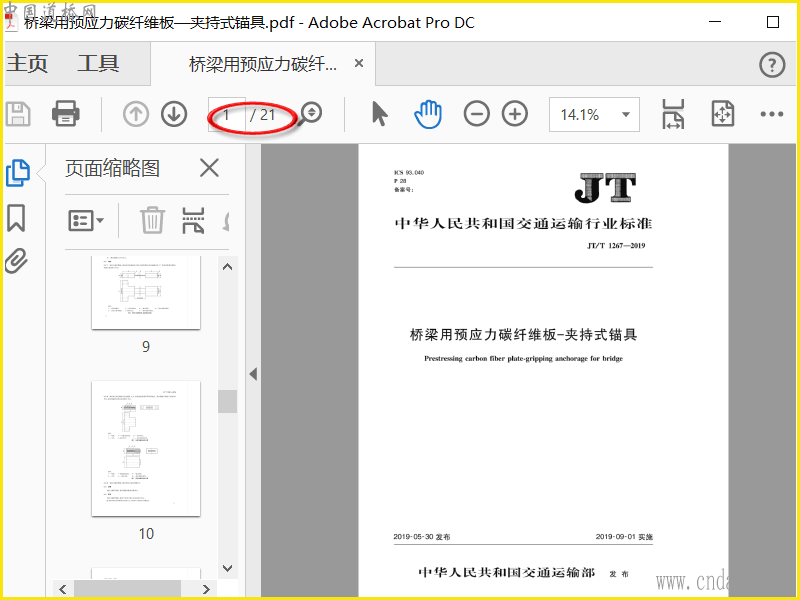Delete selected page with trash icon
Viewport: 800px width, 600px height.
153,220
